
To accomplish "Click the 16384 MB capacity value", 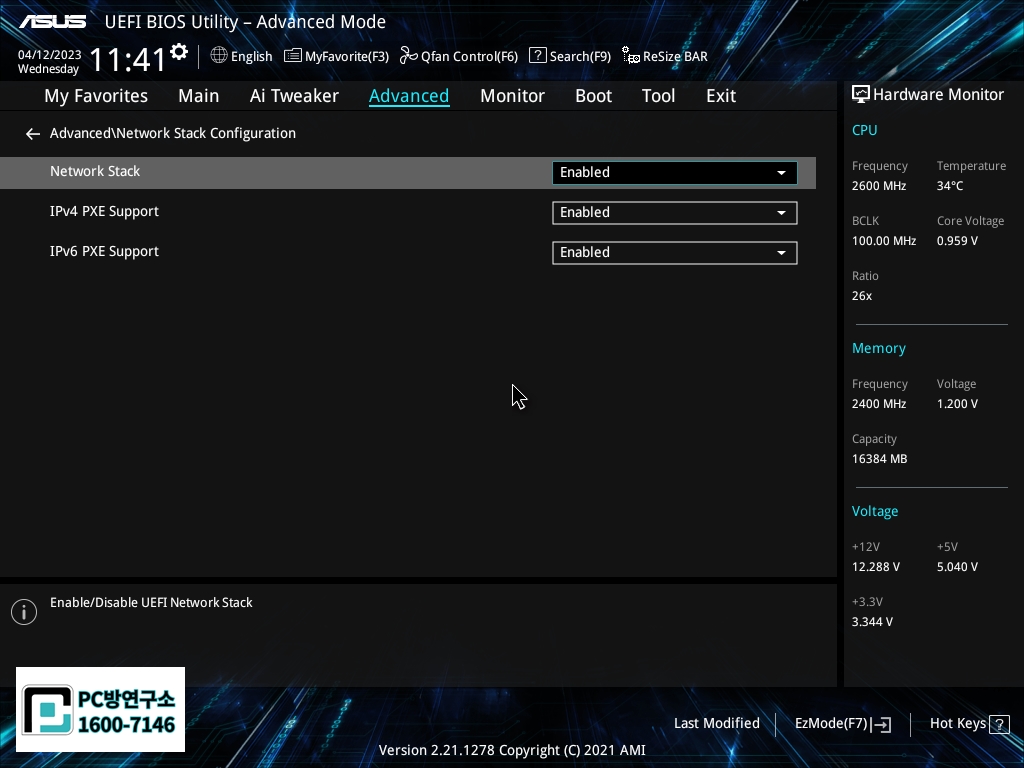I will pyautogui.click(x=879, y=459).
